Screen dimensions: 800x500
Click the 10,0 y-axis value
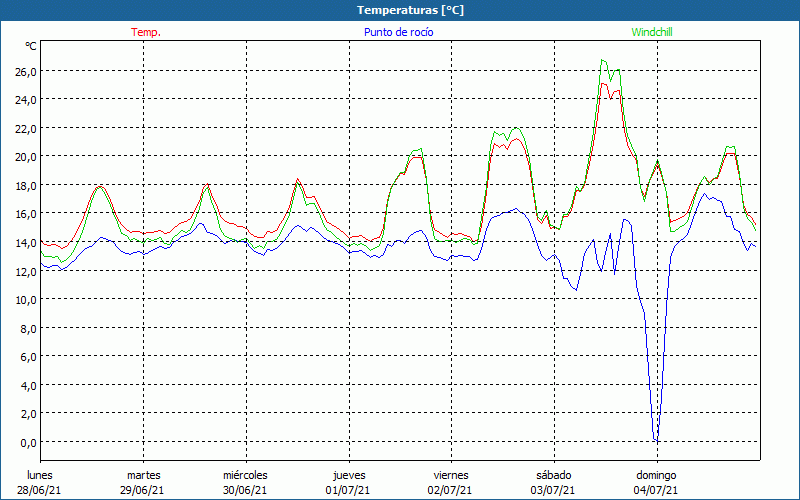(26, 300)
